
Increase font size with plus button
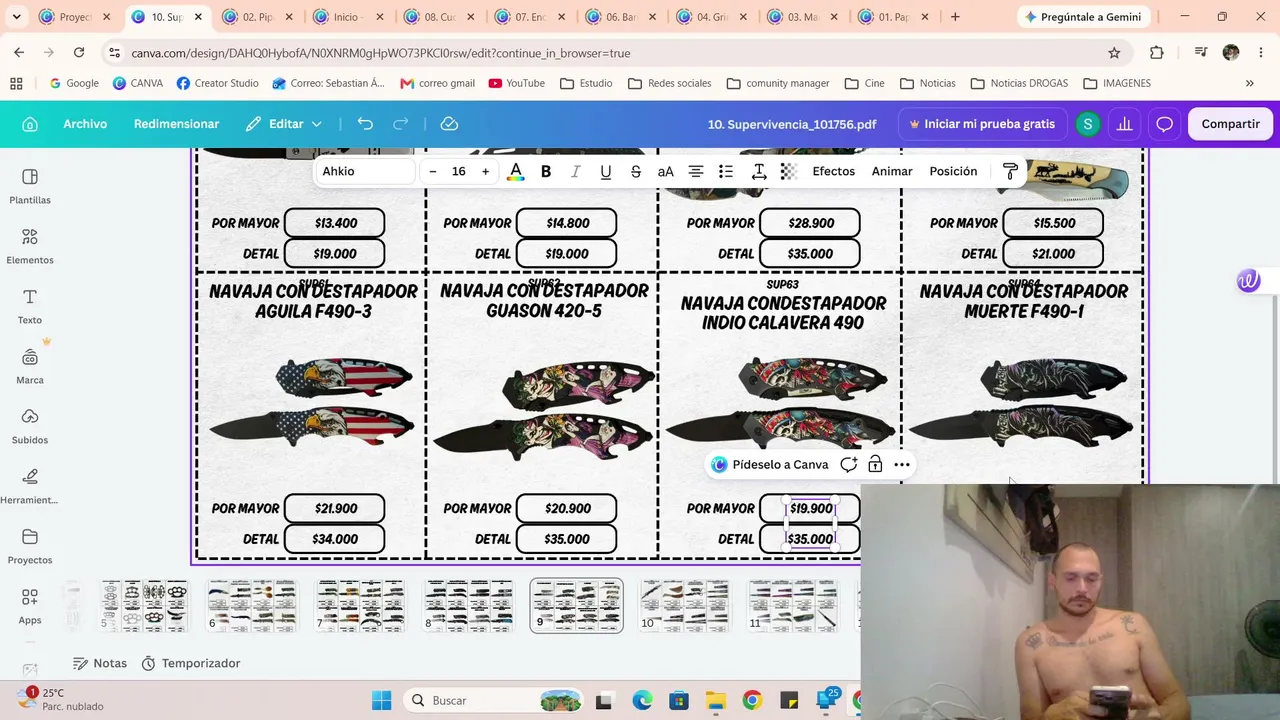[485, 172]
